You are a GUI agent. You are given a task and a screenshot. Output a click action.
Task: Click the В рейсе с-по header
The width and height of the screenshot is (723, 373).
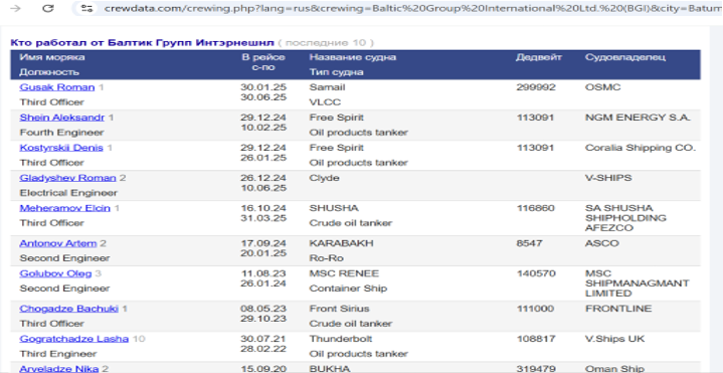(264, 63)
